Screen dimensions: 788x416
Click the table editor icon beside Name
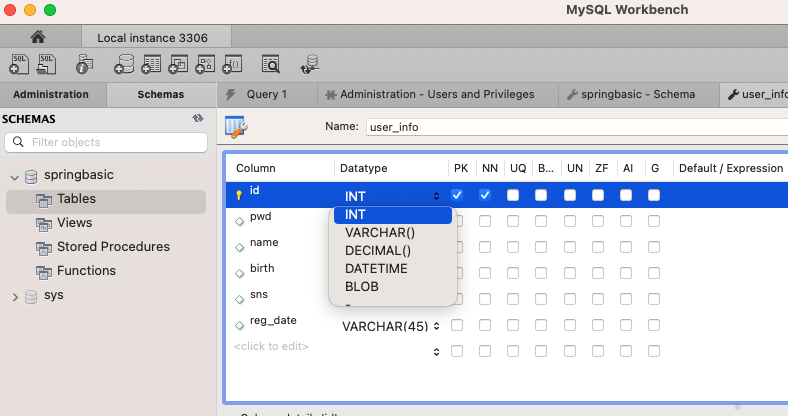(236, 127)
